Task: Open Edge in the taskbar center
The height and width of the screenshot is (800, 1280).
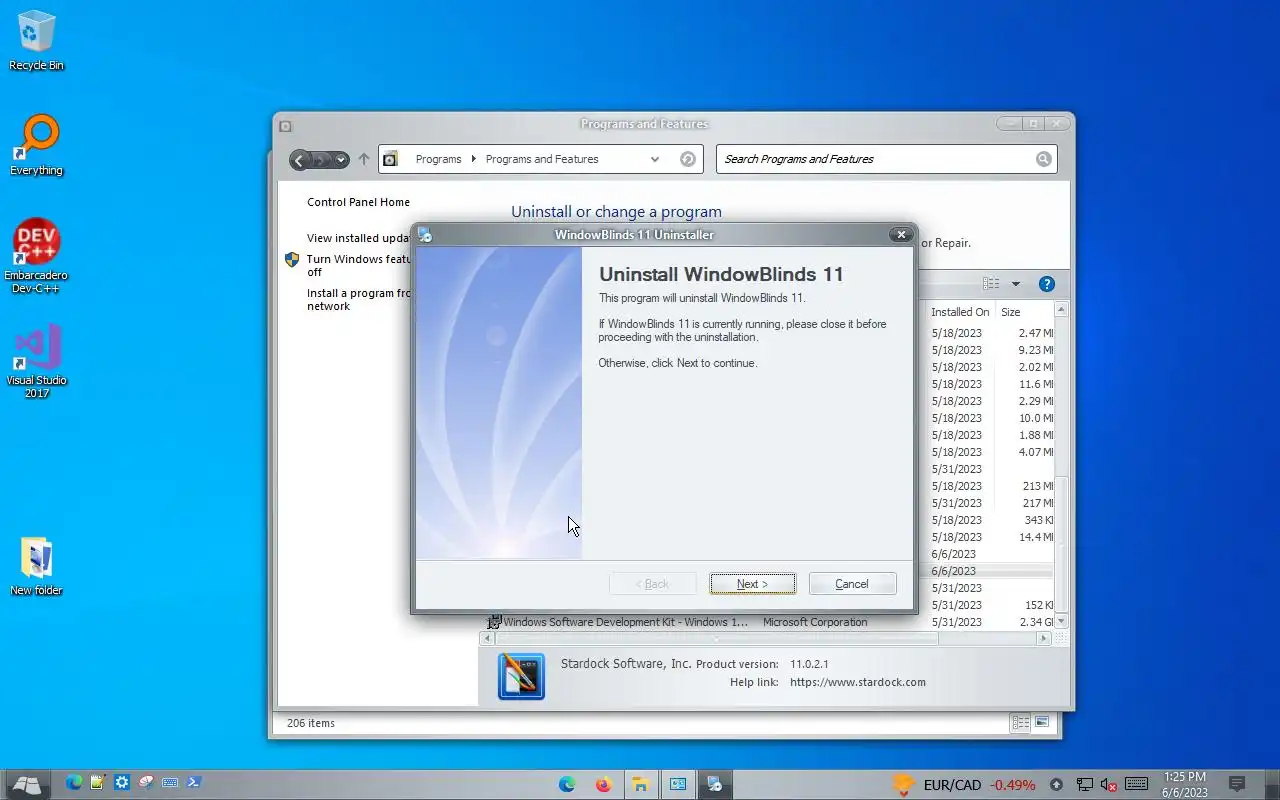Action: pos(567,784)
